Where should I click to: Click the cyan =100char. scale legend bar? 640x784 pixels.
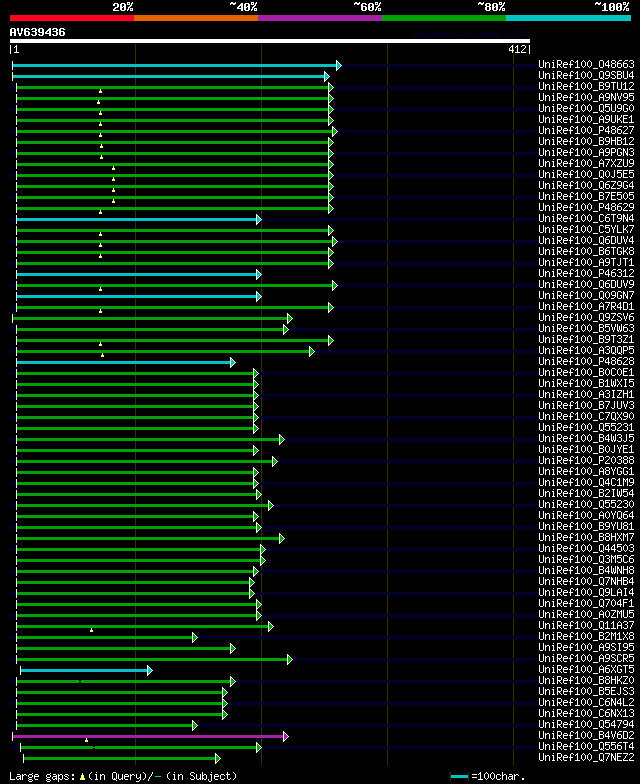pyautogui.click(x=460, y=776)
